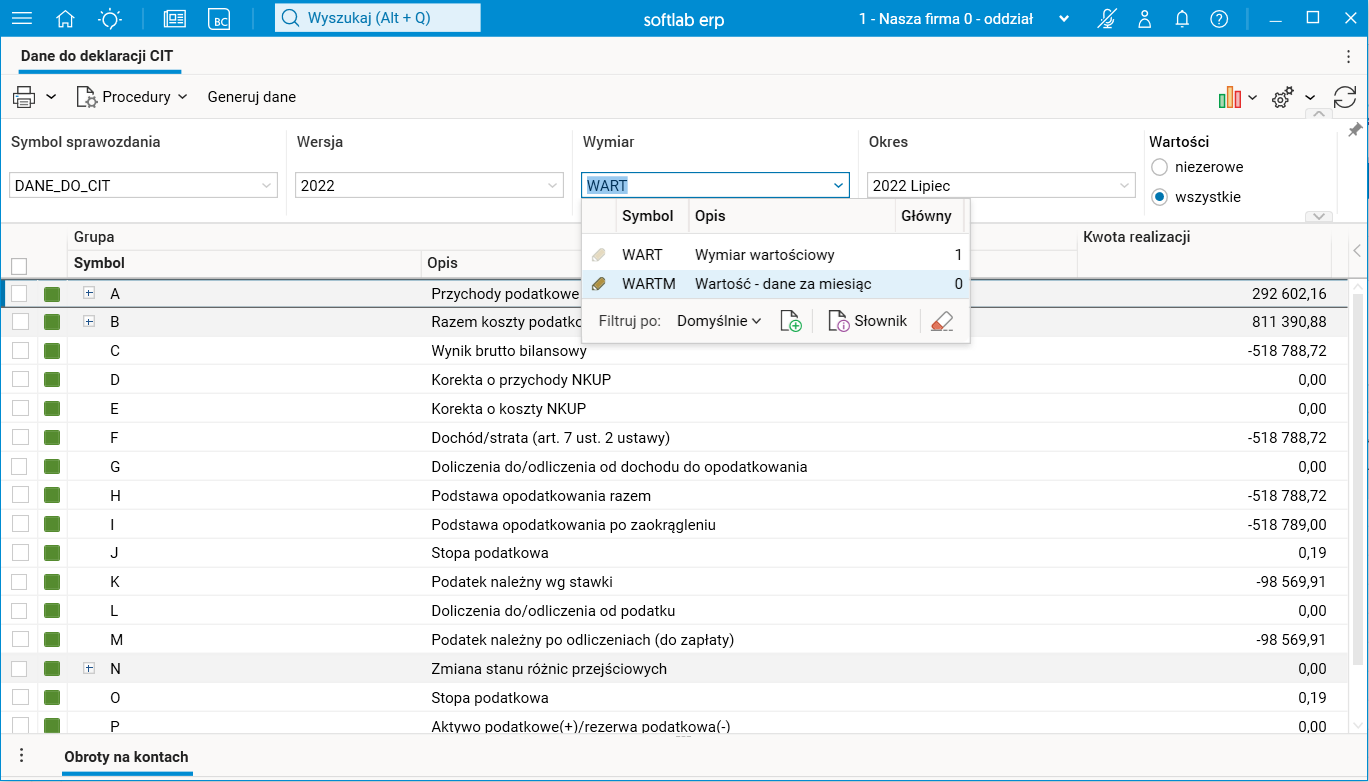Select the 'wszystkie' radio option

[1160, 197]
